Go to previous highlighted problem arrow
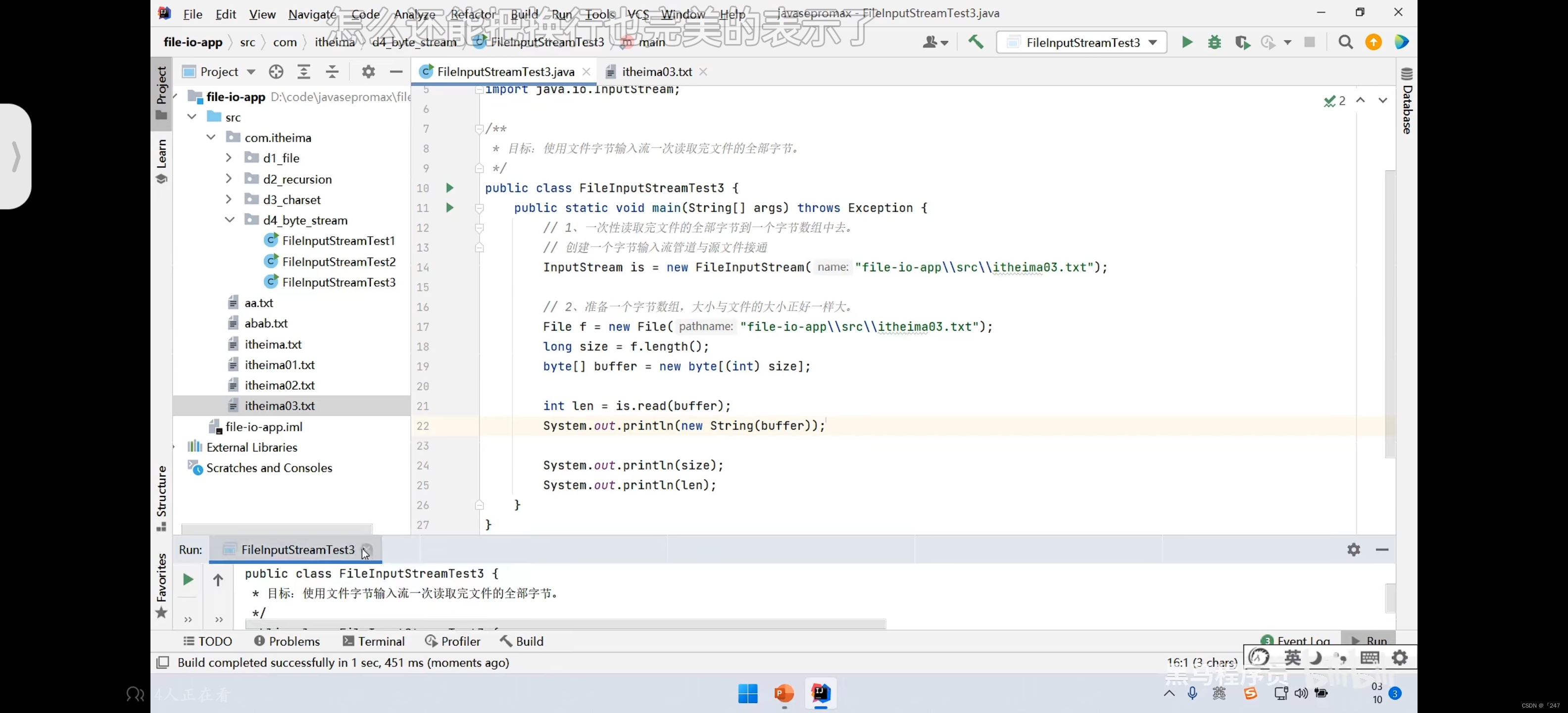The image size is (1568, 713). [1361, 101]
